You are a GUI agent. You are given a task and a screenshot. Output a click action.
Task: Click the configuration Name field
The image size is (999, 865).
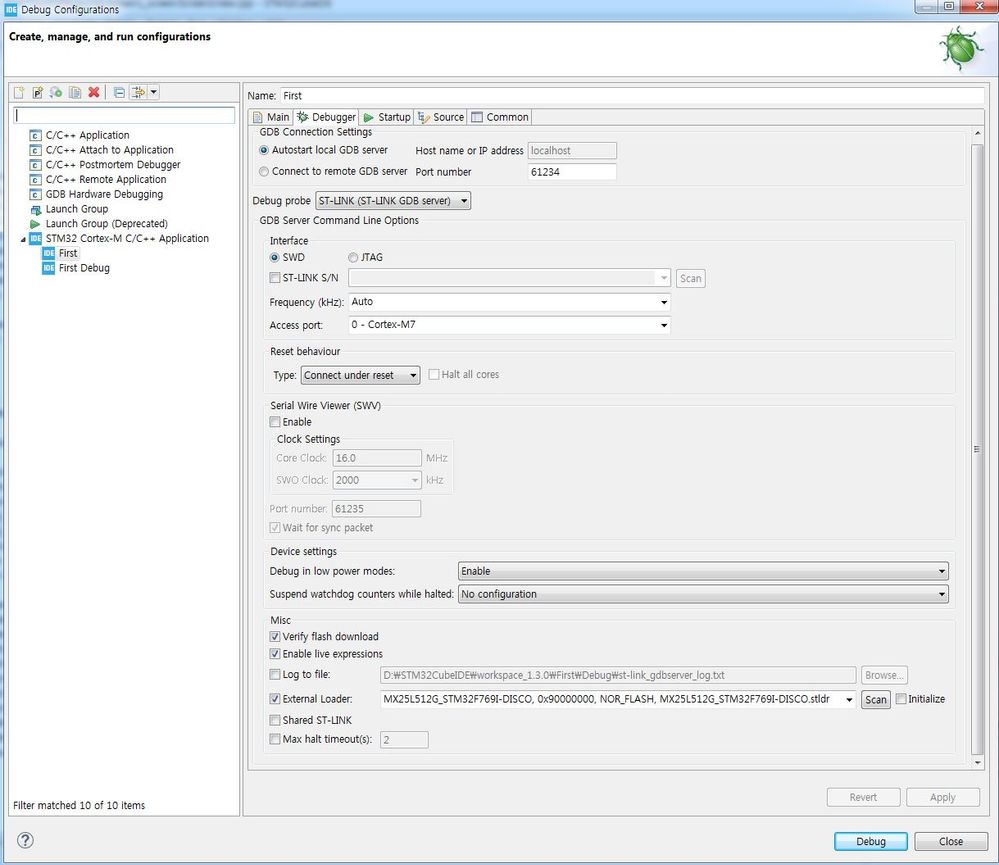632,96
